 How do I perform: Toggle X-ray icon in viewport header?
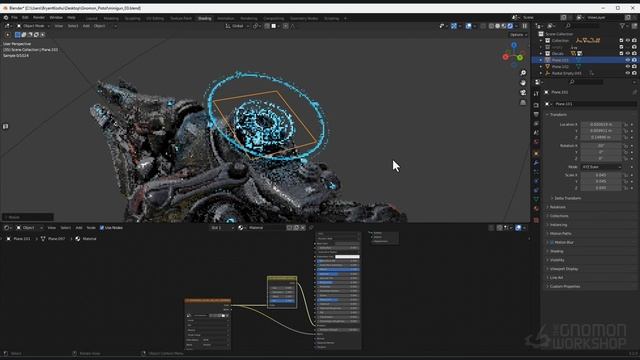(x=483, y=26)
